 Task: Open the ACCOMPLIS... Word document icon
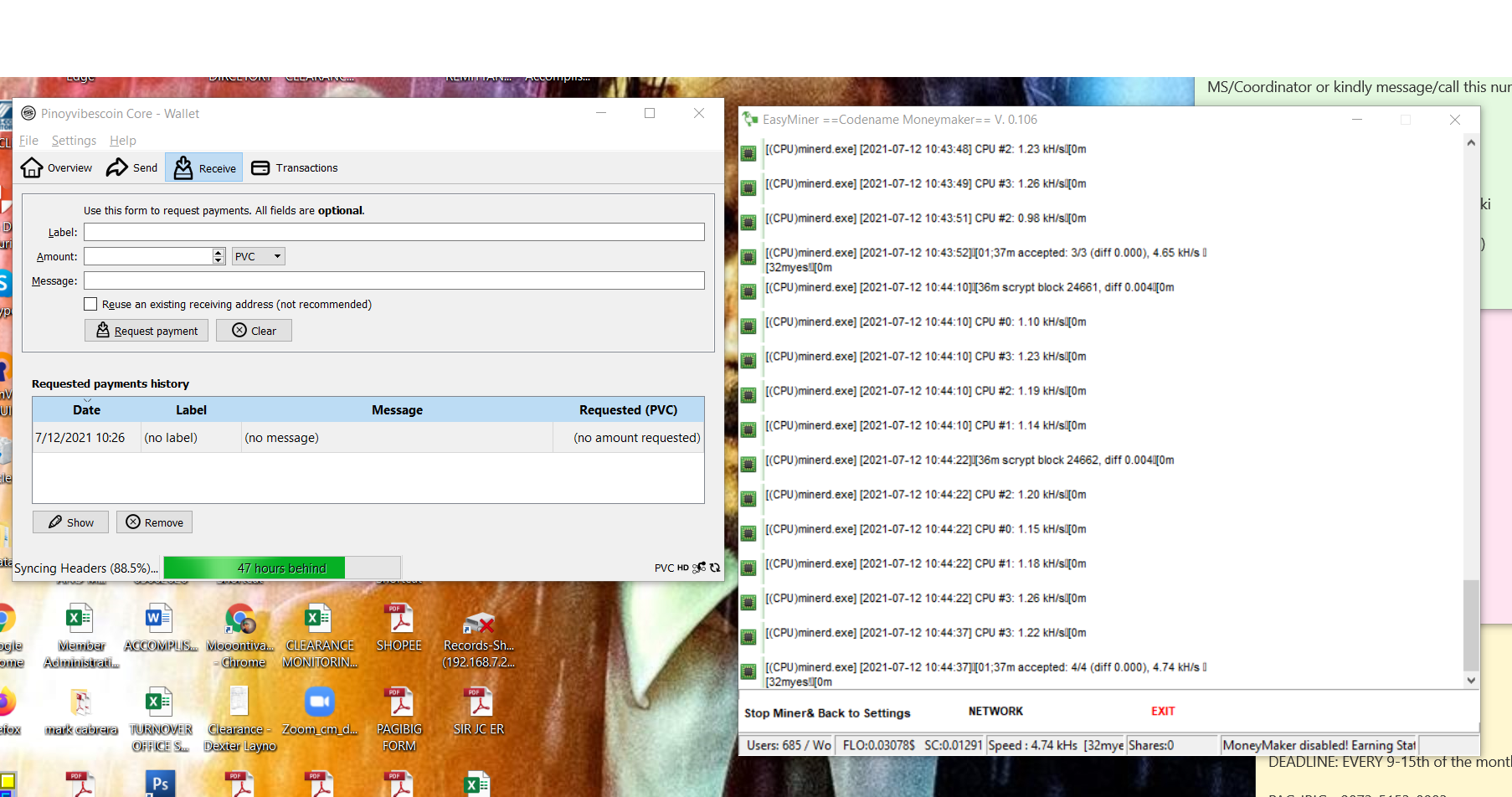coord(160,628)
